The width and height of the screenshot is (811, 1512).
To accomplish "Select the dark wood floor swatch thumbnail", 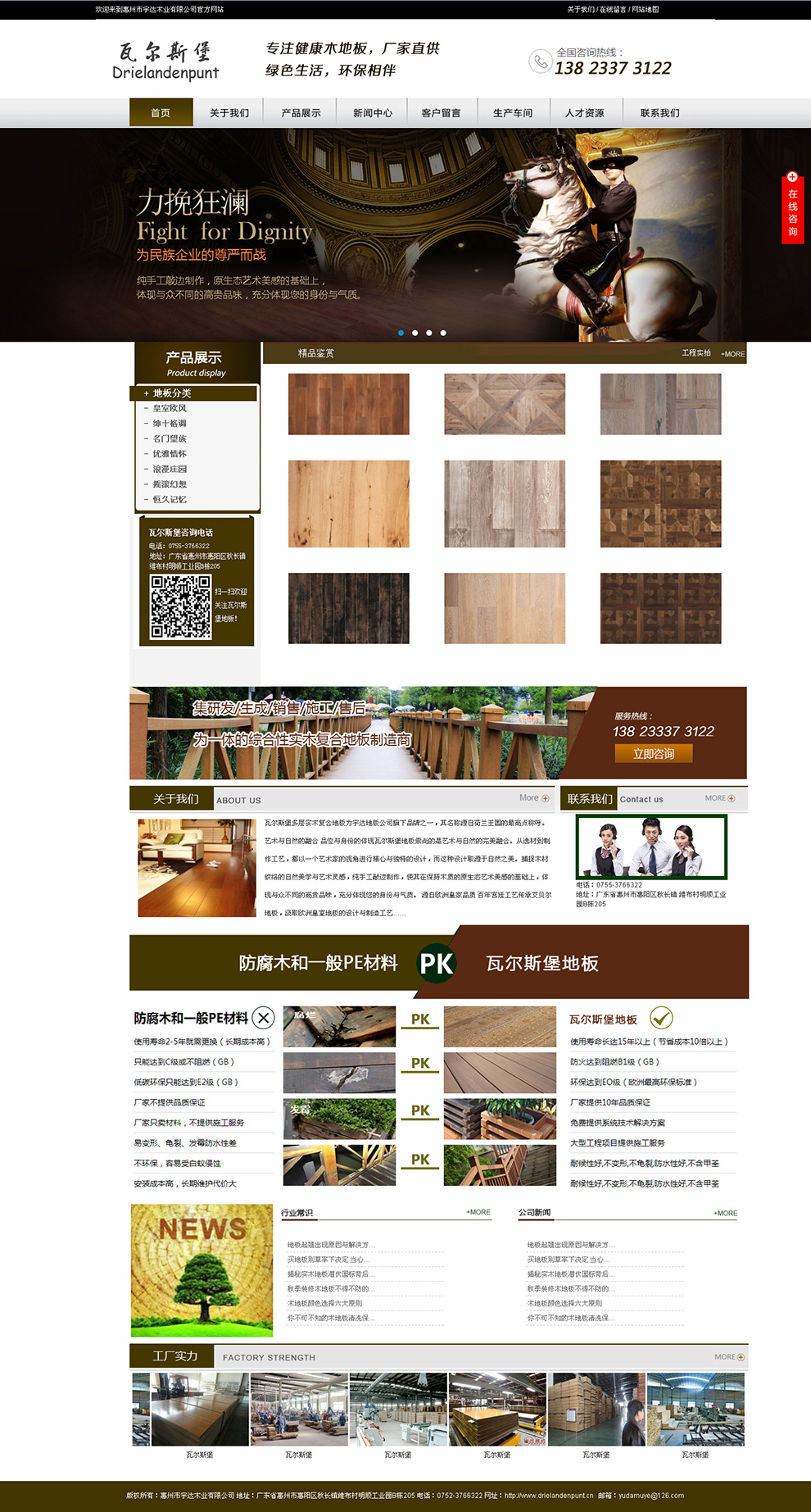I will tap(348, 608).
